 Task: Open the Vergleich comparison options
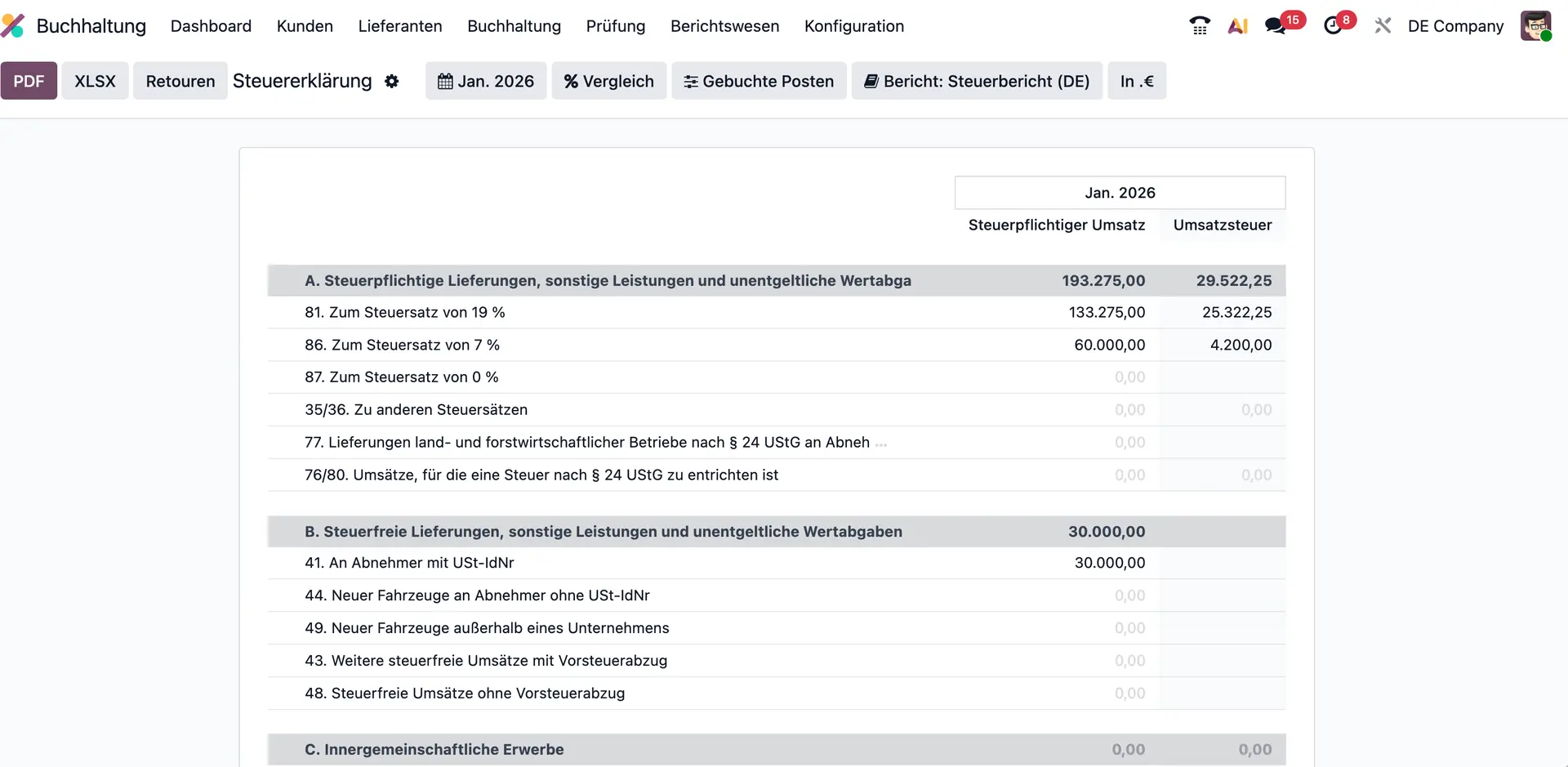[608, 81]
